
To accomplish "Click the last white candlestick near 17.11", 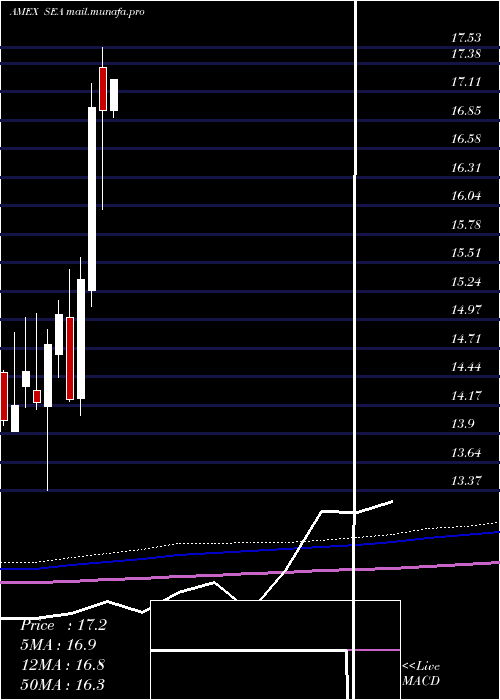I will pyautogui.click(x=114, y=95).
